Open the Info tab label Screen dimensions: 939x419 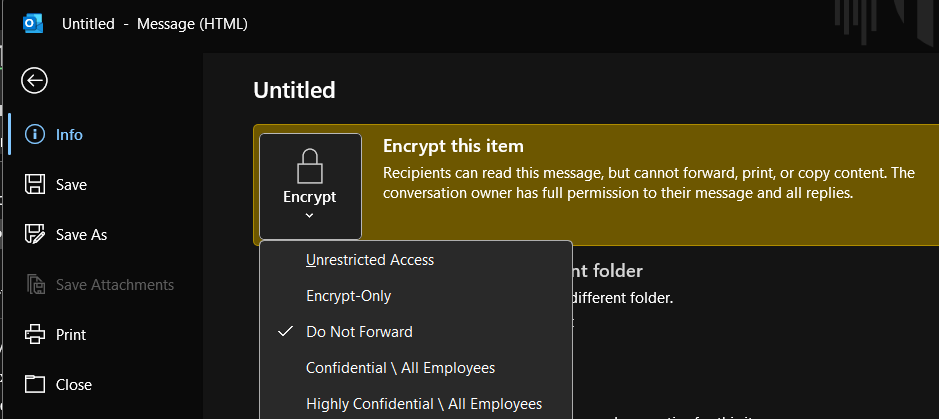[x=69, y=134]
